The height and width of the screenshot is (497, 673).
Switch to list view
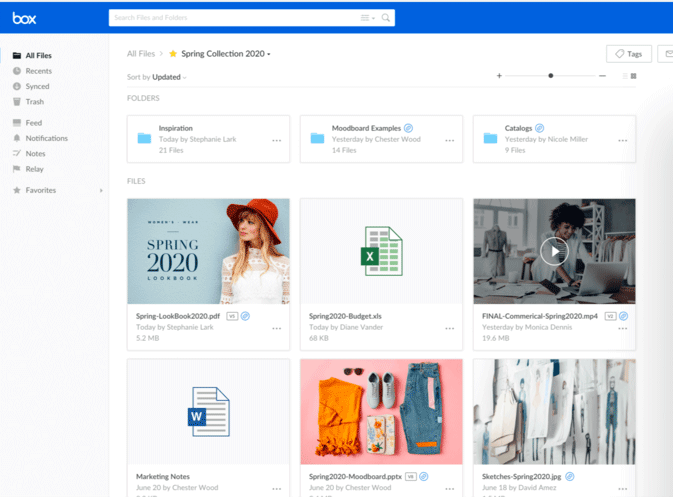point(625,76)
